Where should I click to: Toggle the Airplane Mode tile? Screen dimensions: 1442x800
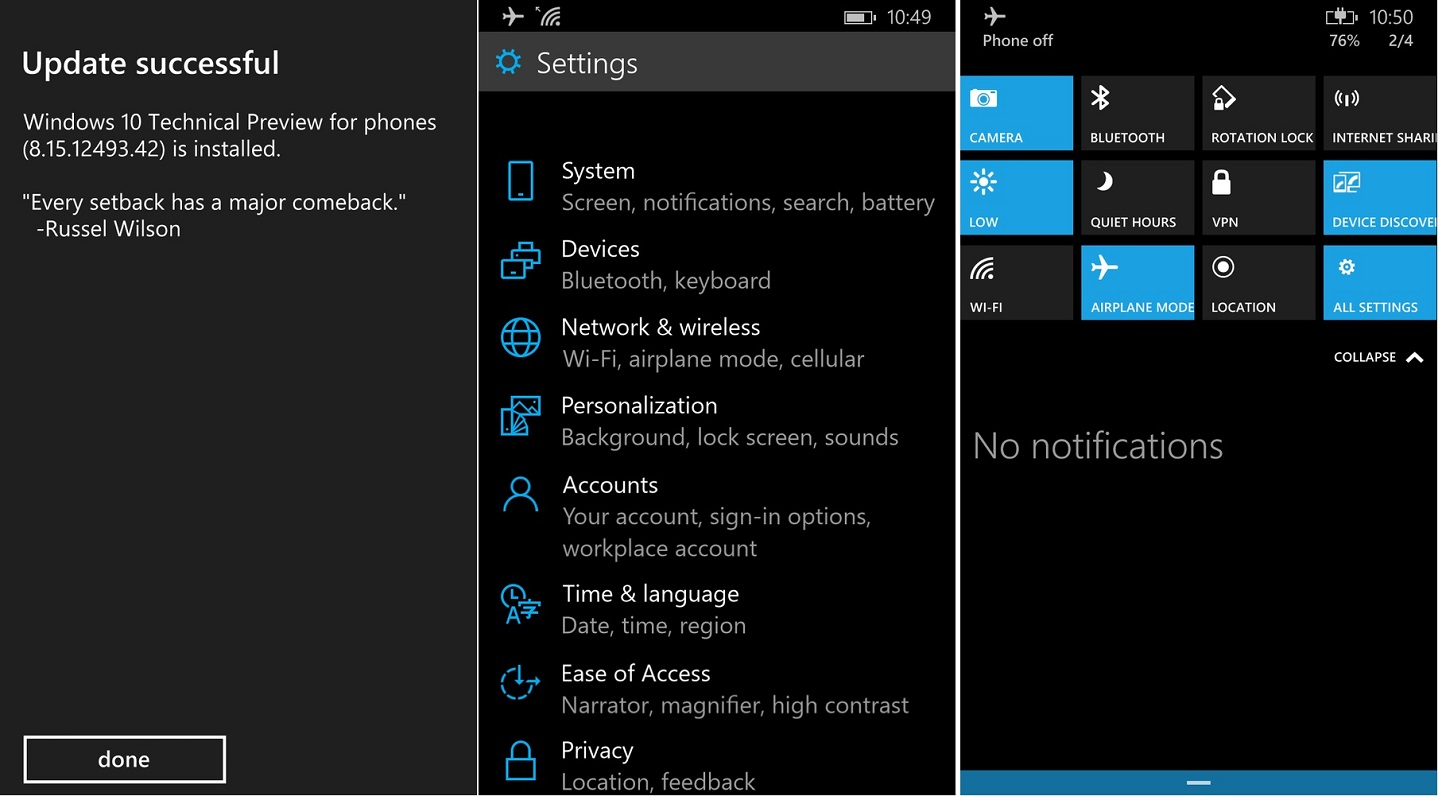1138,283
